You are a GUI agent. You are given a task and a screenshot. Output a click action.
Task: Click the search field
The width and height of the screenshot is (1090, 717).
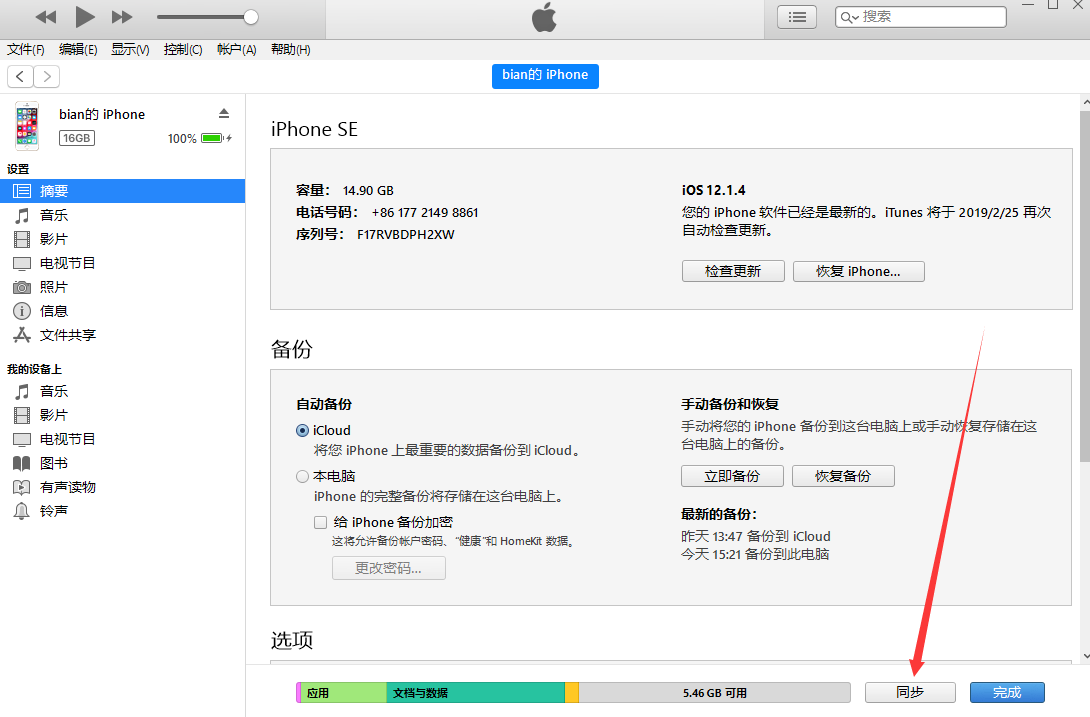coord(920,17)
